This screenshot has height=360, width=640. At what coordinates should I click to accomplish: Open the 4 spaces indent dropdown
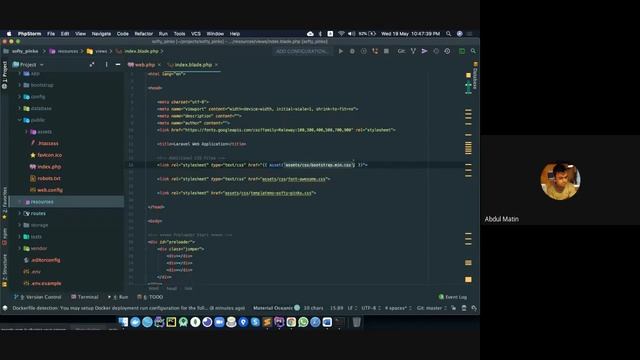[x=398, y=308]
